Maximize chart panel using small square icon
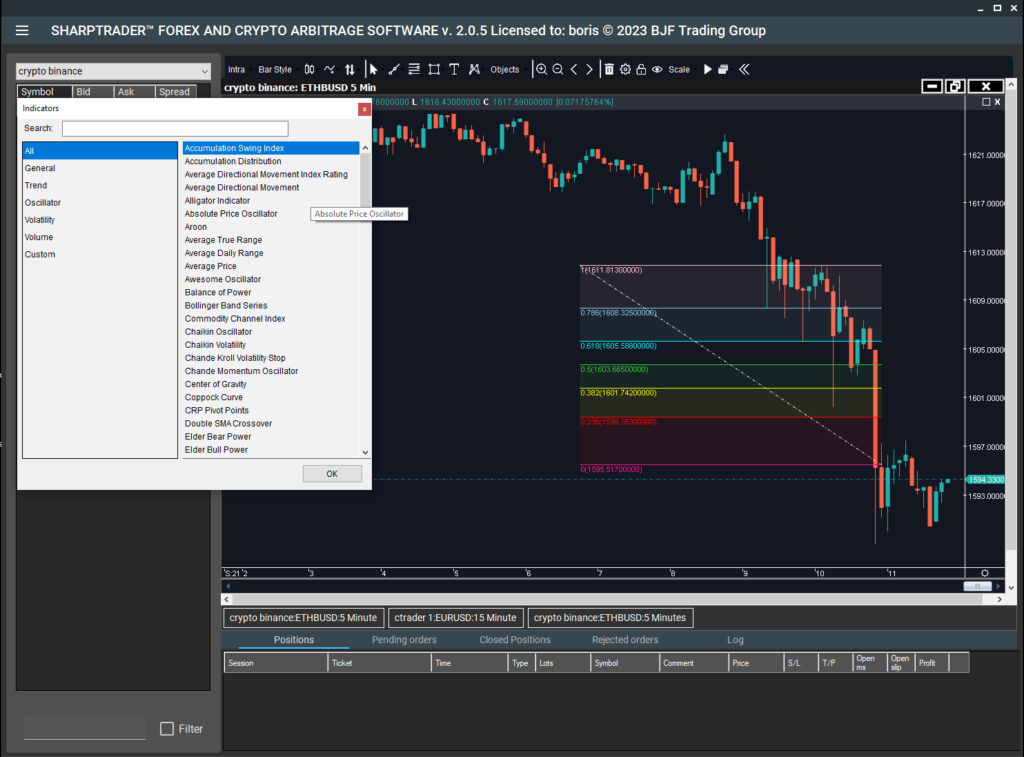 pos(986,102)
